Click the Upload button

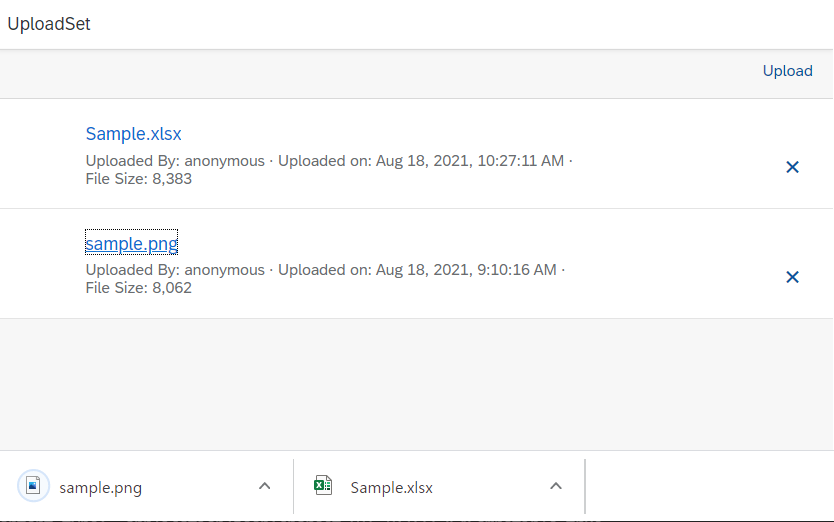point(787,71)
